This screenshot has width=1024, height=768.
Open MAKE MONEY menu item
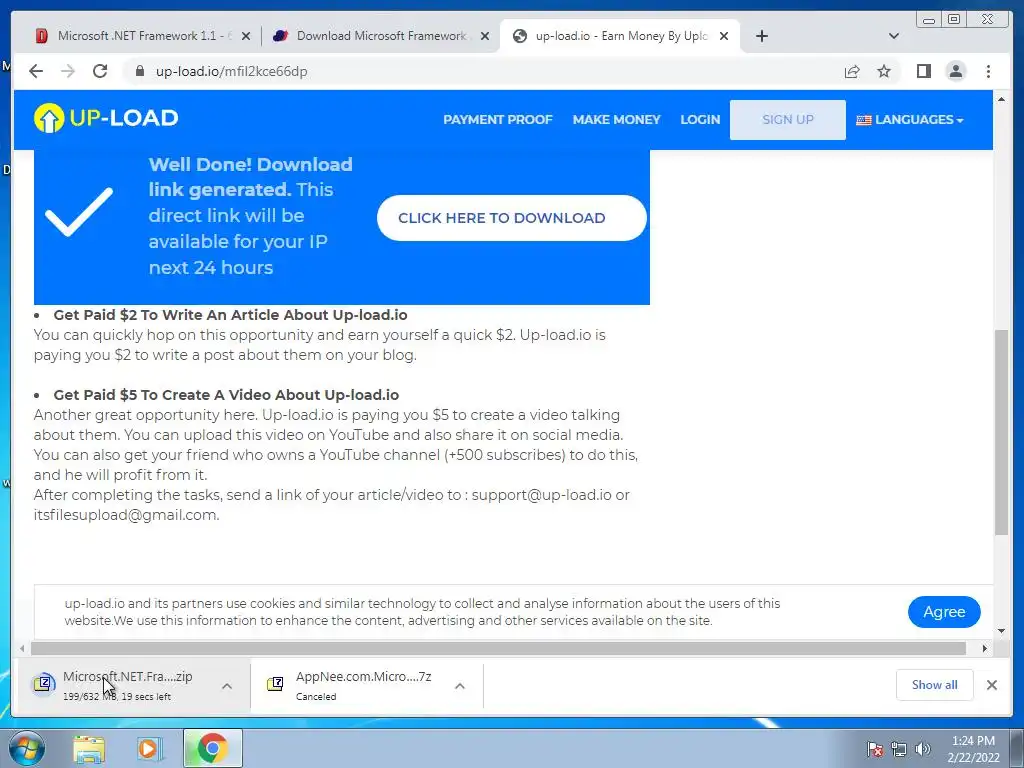616,120
